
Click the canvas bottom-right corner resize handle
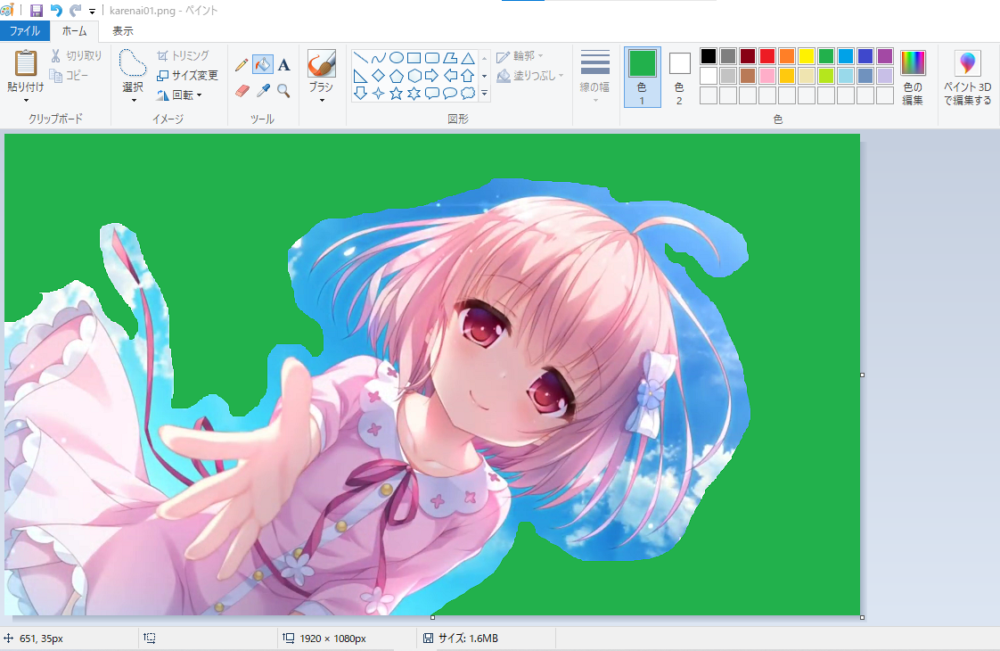coord(862,617)
